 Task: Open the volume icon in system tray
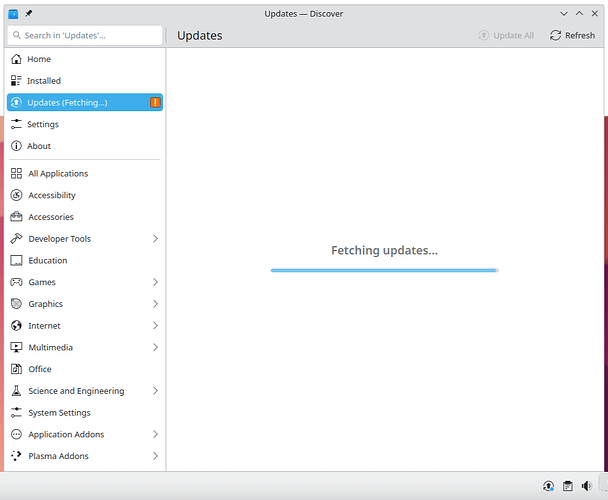coord(587,486)
